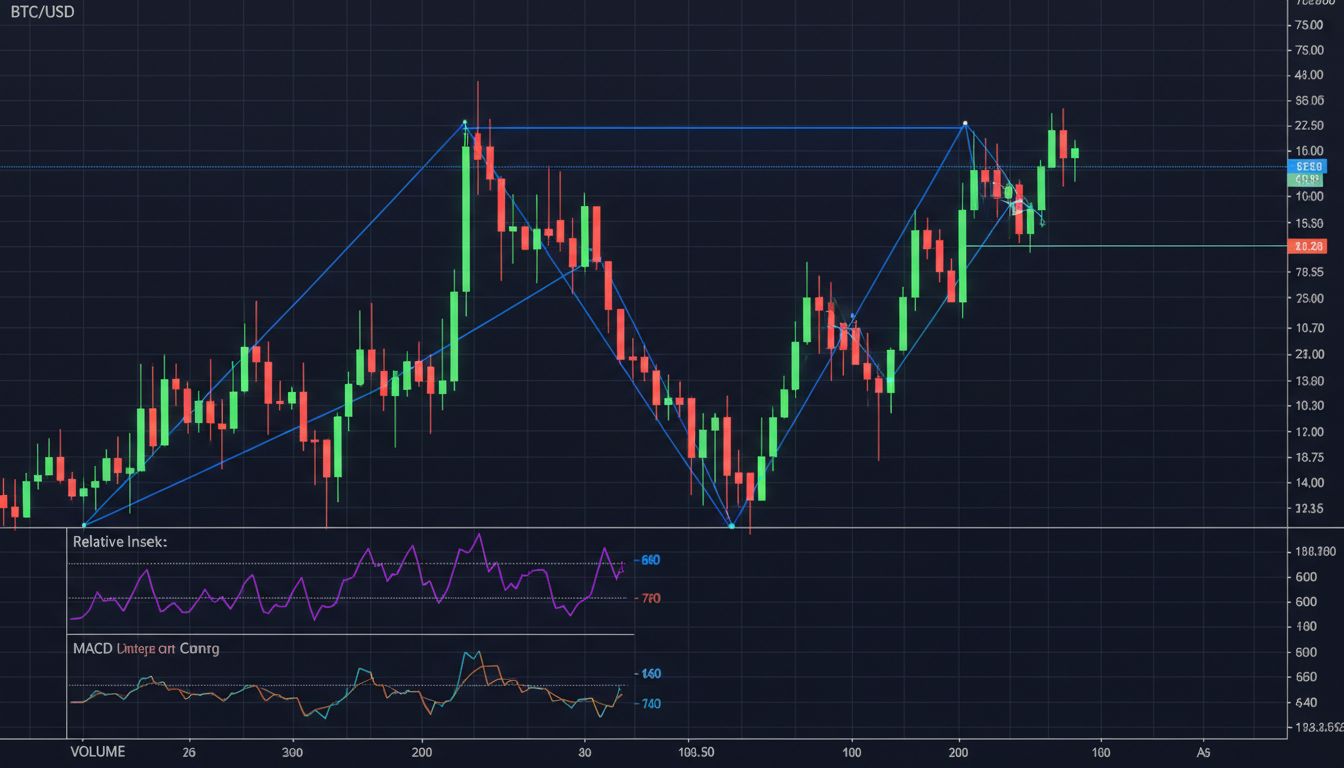Click the first peak pattern anchor point

464,123
